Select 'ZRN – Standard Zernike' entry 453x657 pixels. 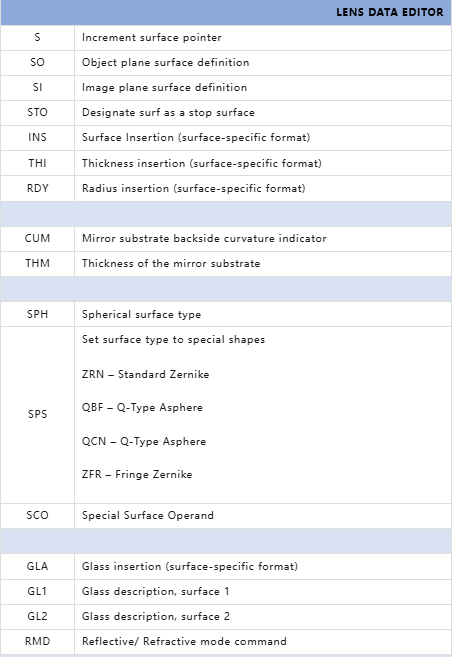[x=145, y=374]
